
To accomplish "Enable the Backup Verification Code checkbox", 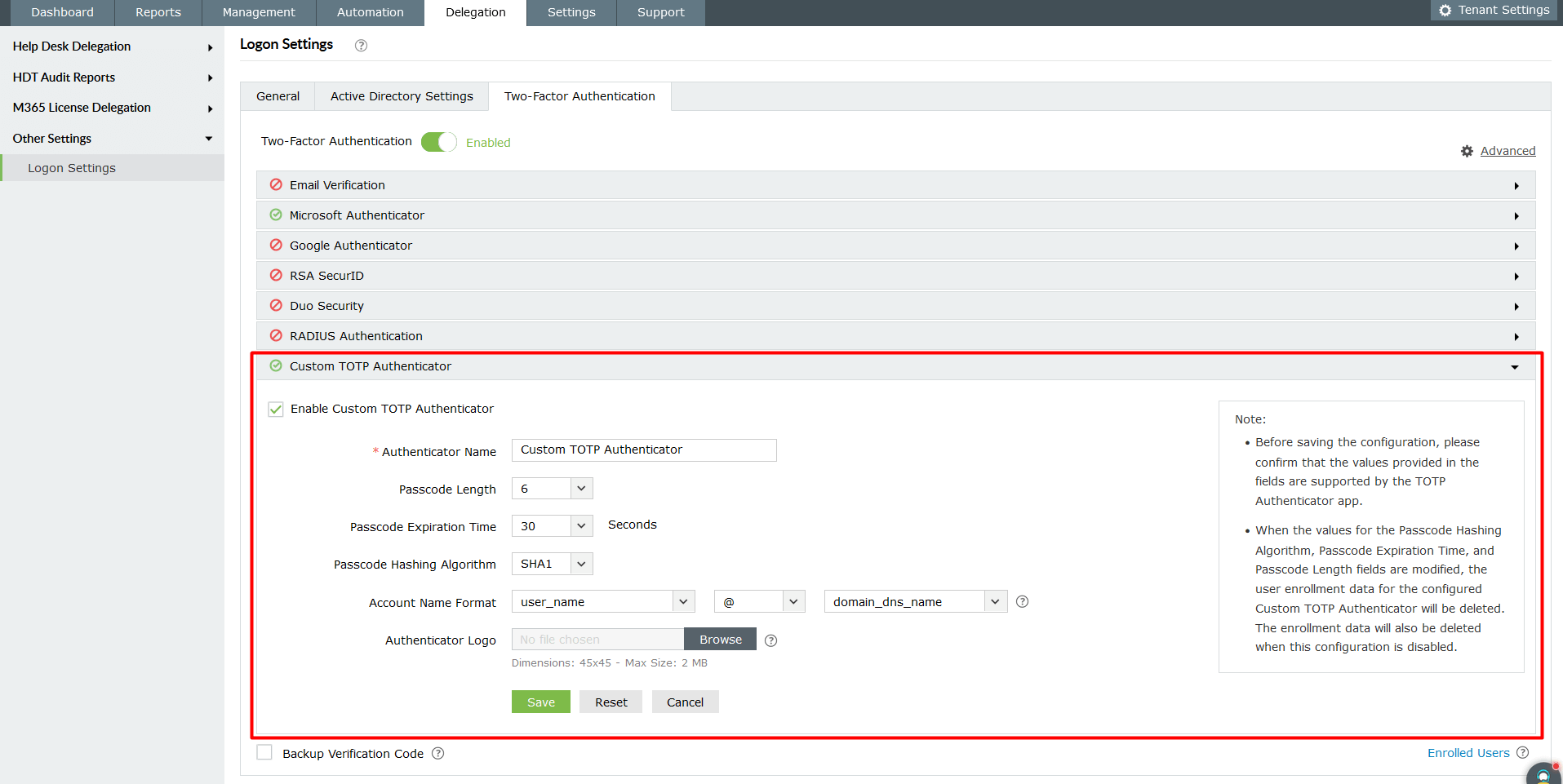I will click(x=264, y=751).
